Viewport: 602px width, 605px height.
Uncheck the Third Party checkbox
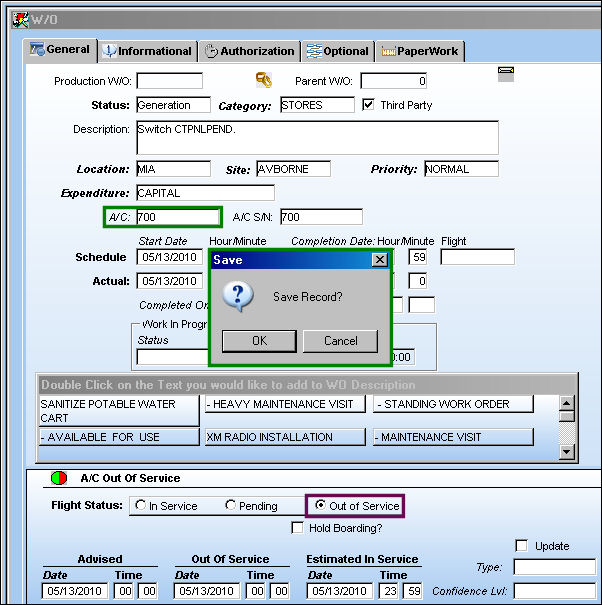click(368, 105)
